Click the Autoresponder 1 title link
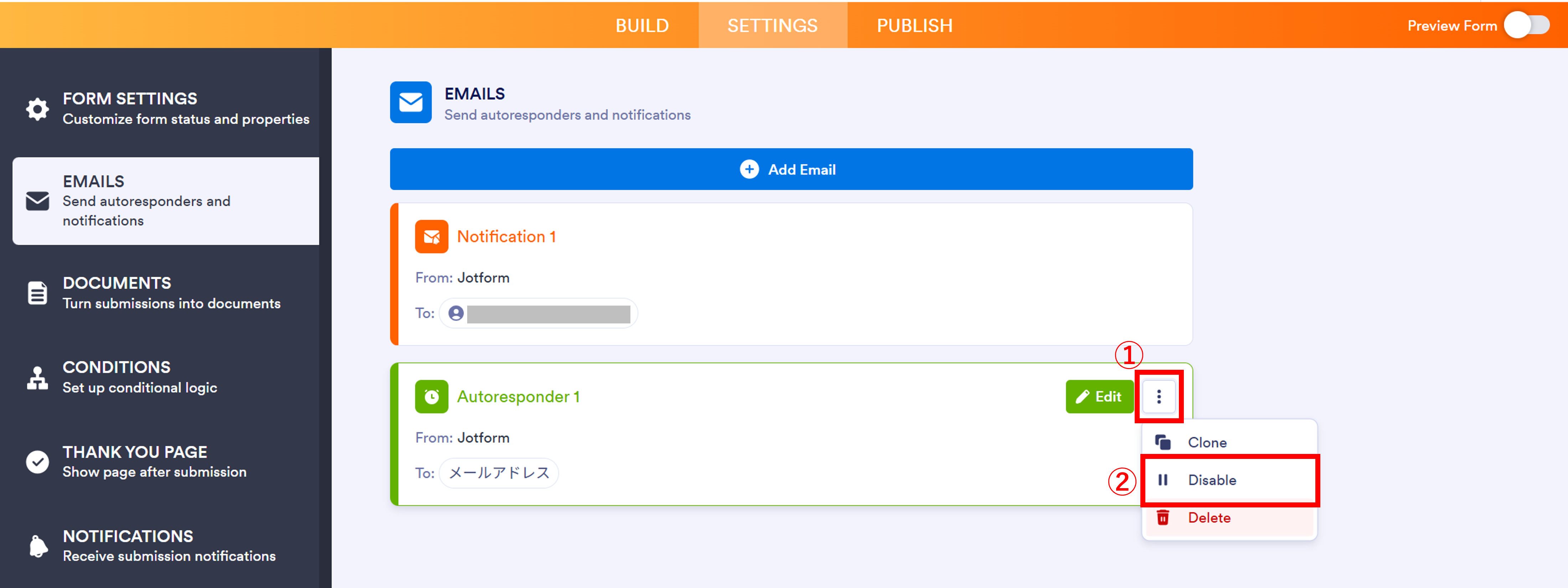 tap(518, 397)
